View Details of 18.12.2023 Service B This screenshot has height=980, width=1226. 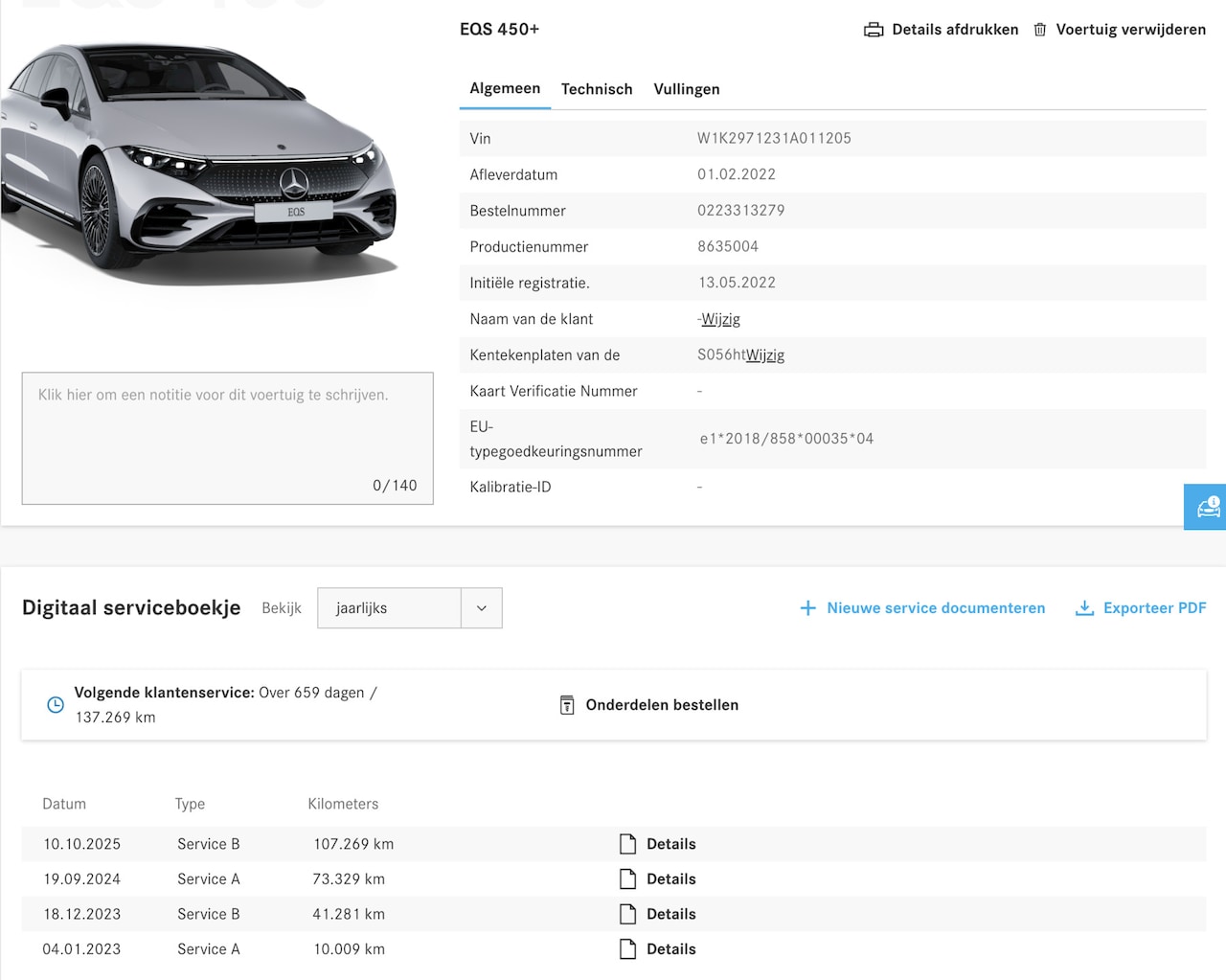coord(670,914)
